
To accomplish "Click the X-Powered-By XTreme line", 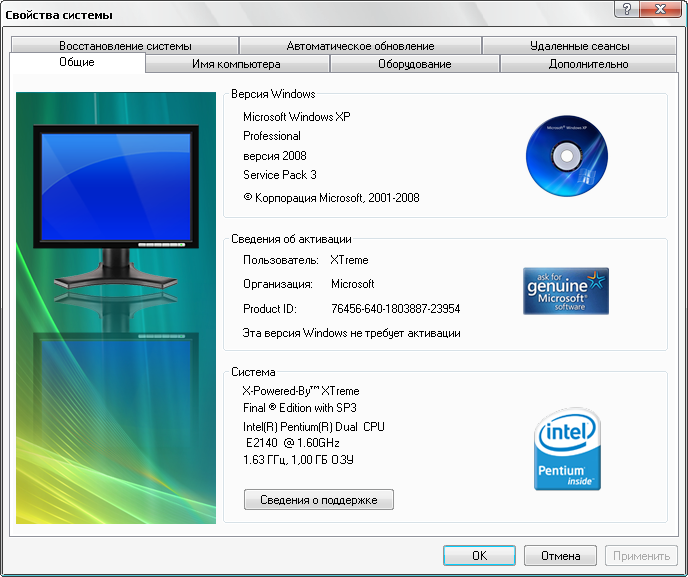I will click(301, 391).
